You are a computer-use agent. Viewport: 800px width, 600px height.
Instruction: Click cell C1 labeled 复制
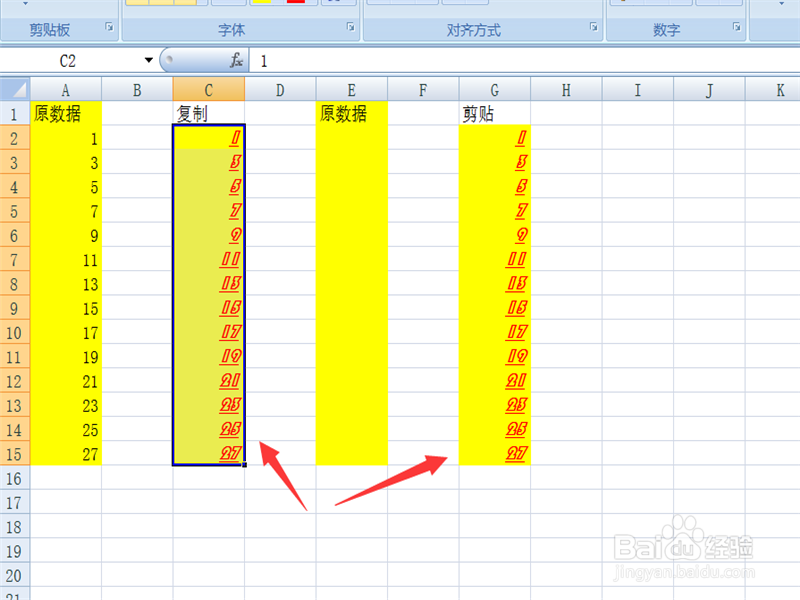pyautogui.click(x=209, y=113)
